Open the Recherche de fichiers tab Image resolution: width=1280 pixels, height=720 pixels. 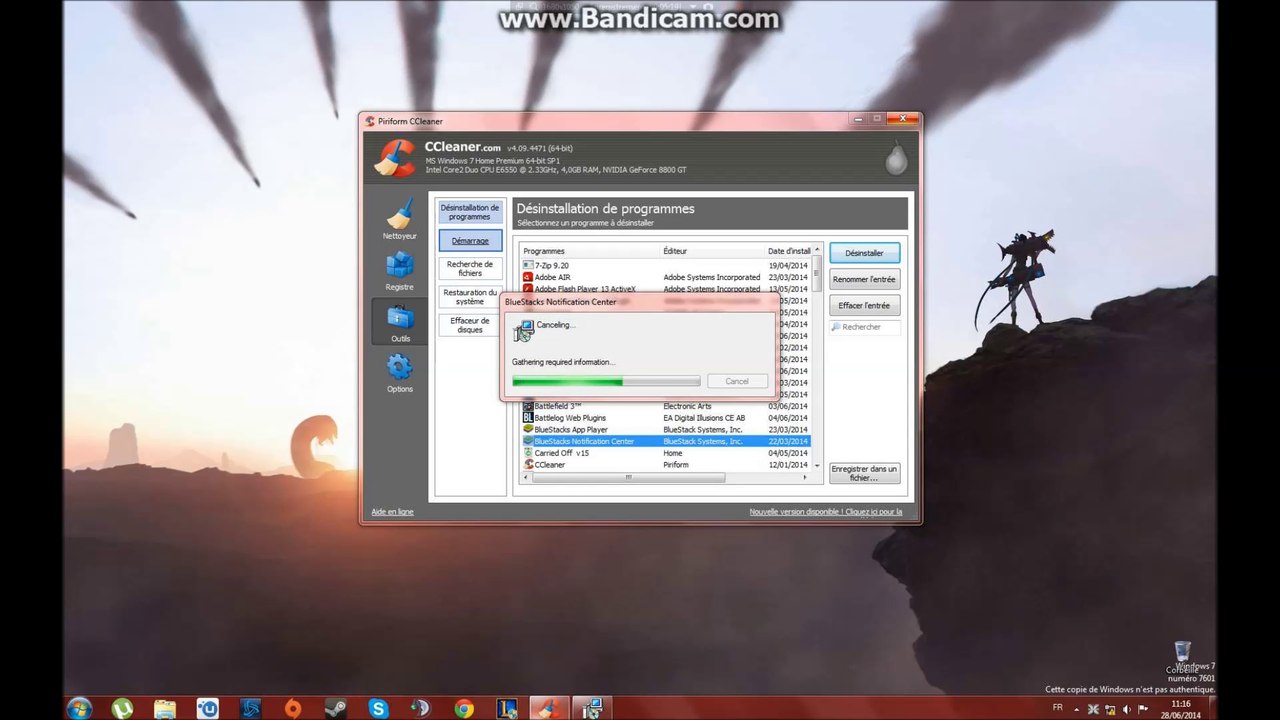tap(470, 268)
